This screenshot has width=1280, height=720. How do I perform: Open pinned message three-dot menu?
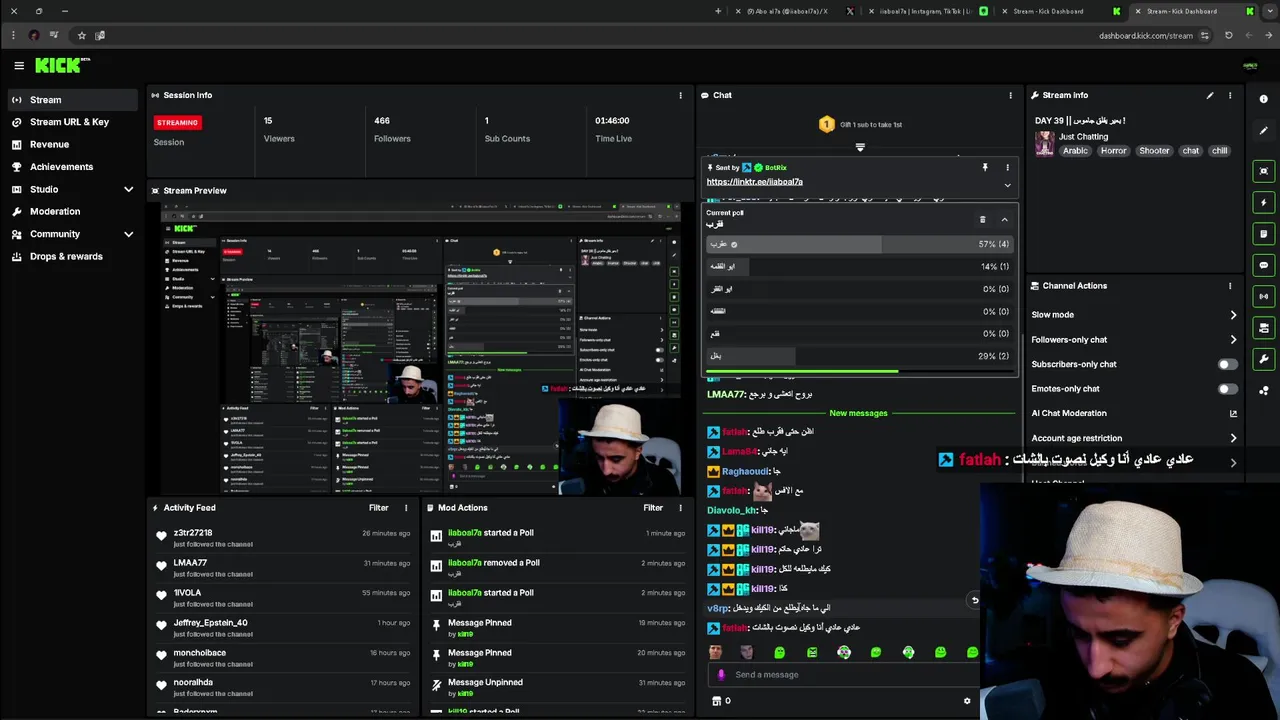pyautogui.click(x=1007, y=168)
